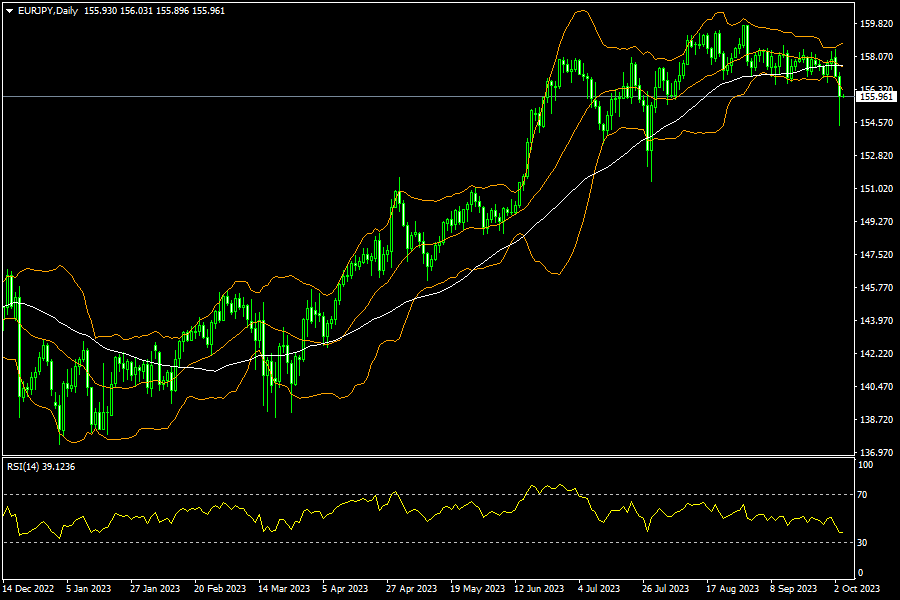Click the 149.270 price axis label

coord(876,222)
